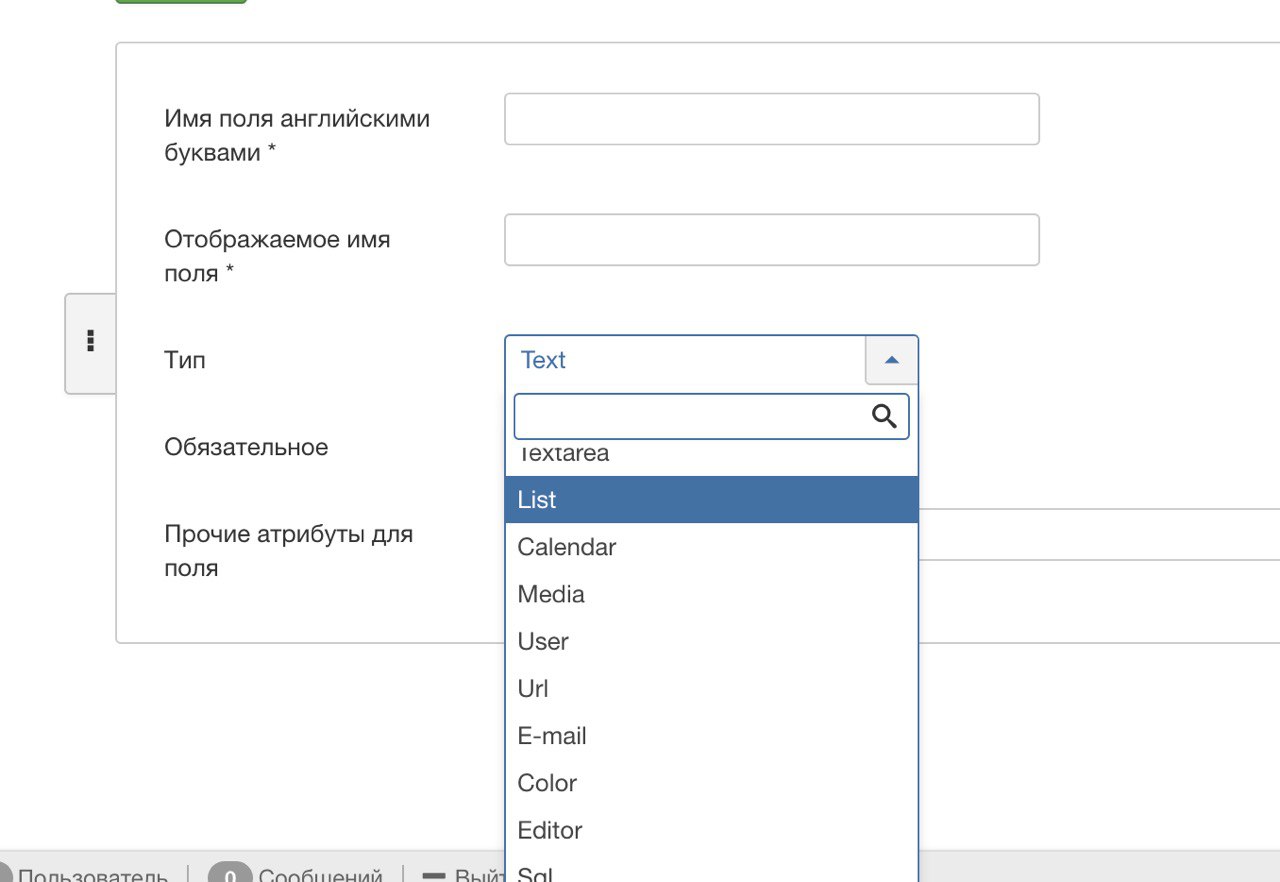
Task: Select User field type
Action: tap(711, 641)
